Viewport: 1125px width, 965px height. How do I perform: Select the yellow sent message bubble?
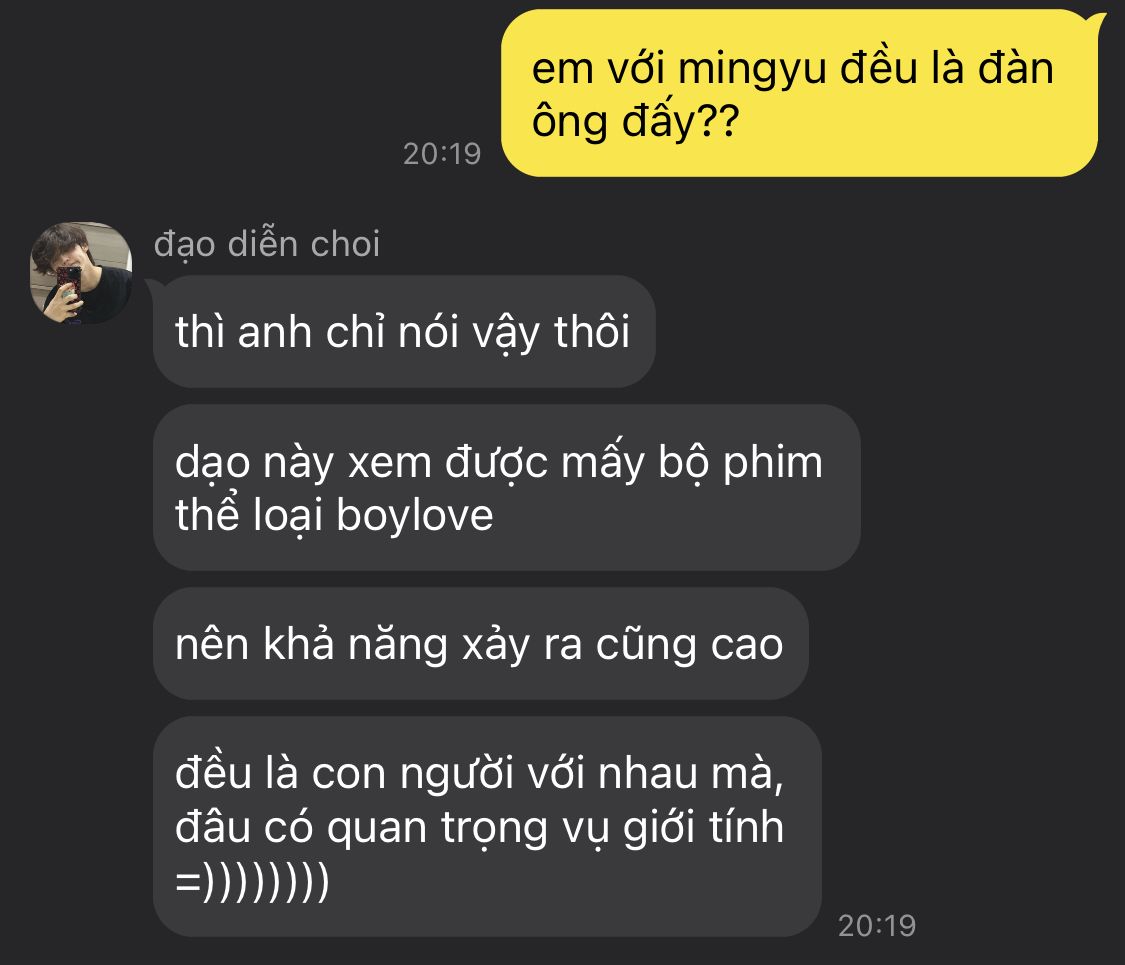[799, 93]
